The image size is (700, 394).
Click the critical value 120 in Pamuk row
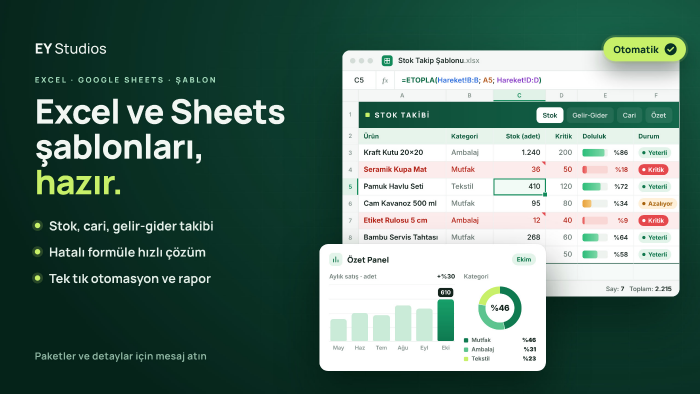[566, 187]
